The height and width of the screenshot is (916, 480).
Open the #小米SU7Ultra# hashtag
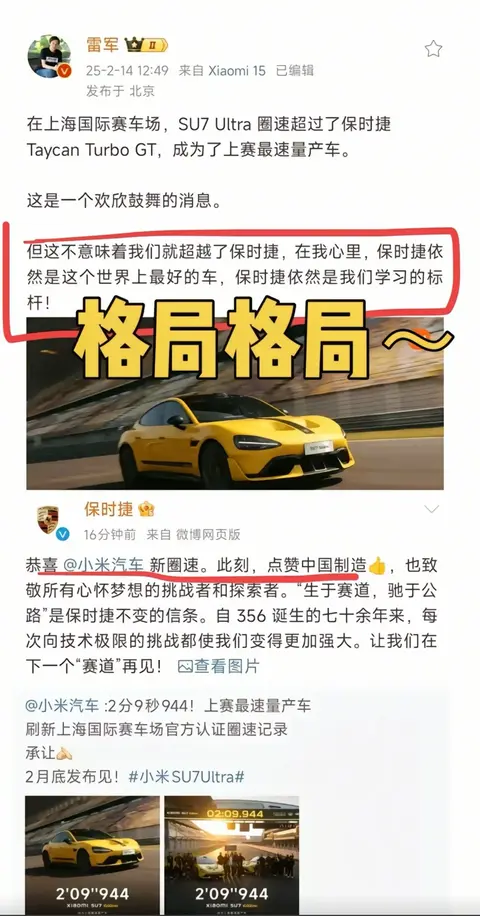[186, 777]
